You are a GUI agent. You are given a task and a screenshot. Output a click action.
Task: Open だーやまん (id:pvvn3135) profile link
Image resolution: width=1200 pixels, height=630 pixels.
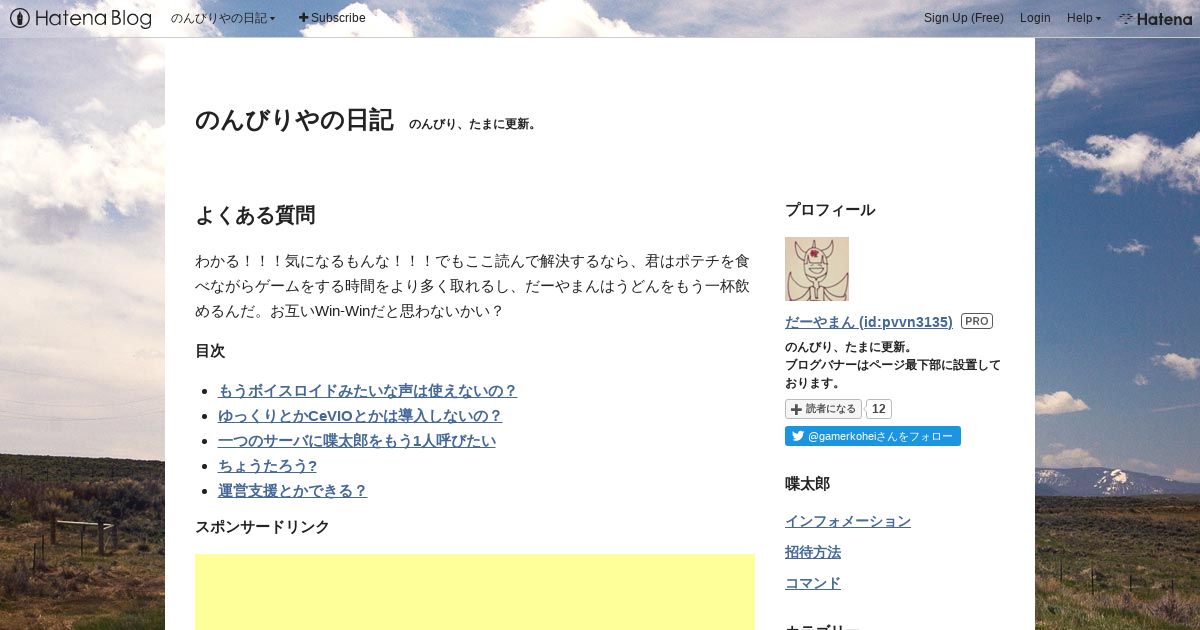[x=869, y=322]
